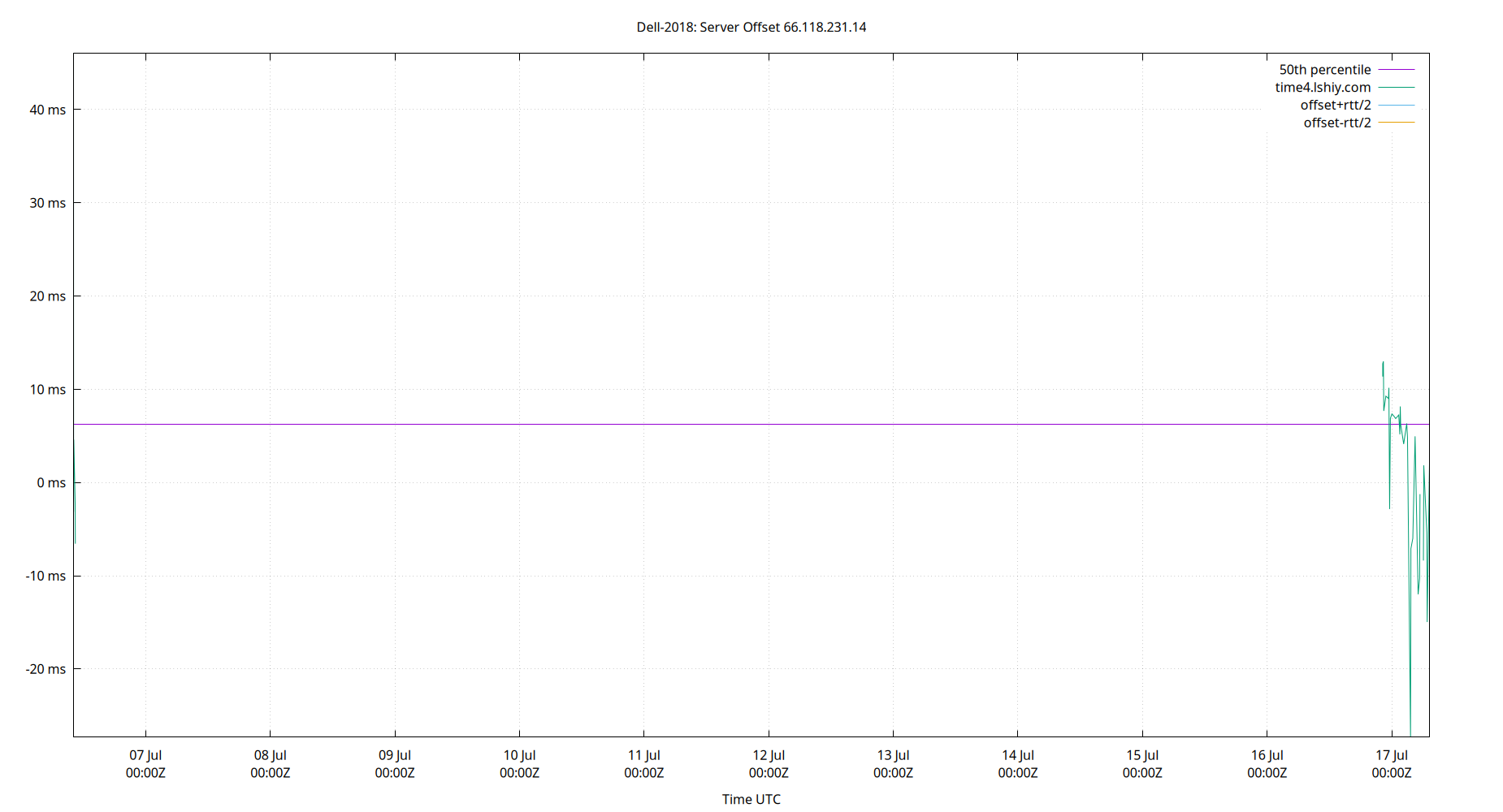Click the server IP 66.118.231.14 in title
Image resolution: width=1503 pixels, height=812 pixels.
point(825,27)
